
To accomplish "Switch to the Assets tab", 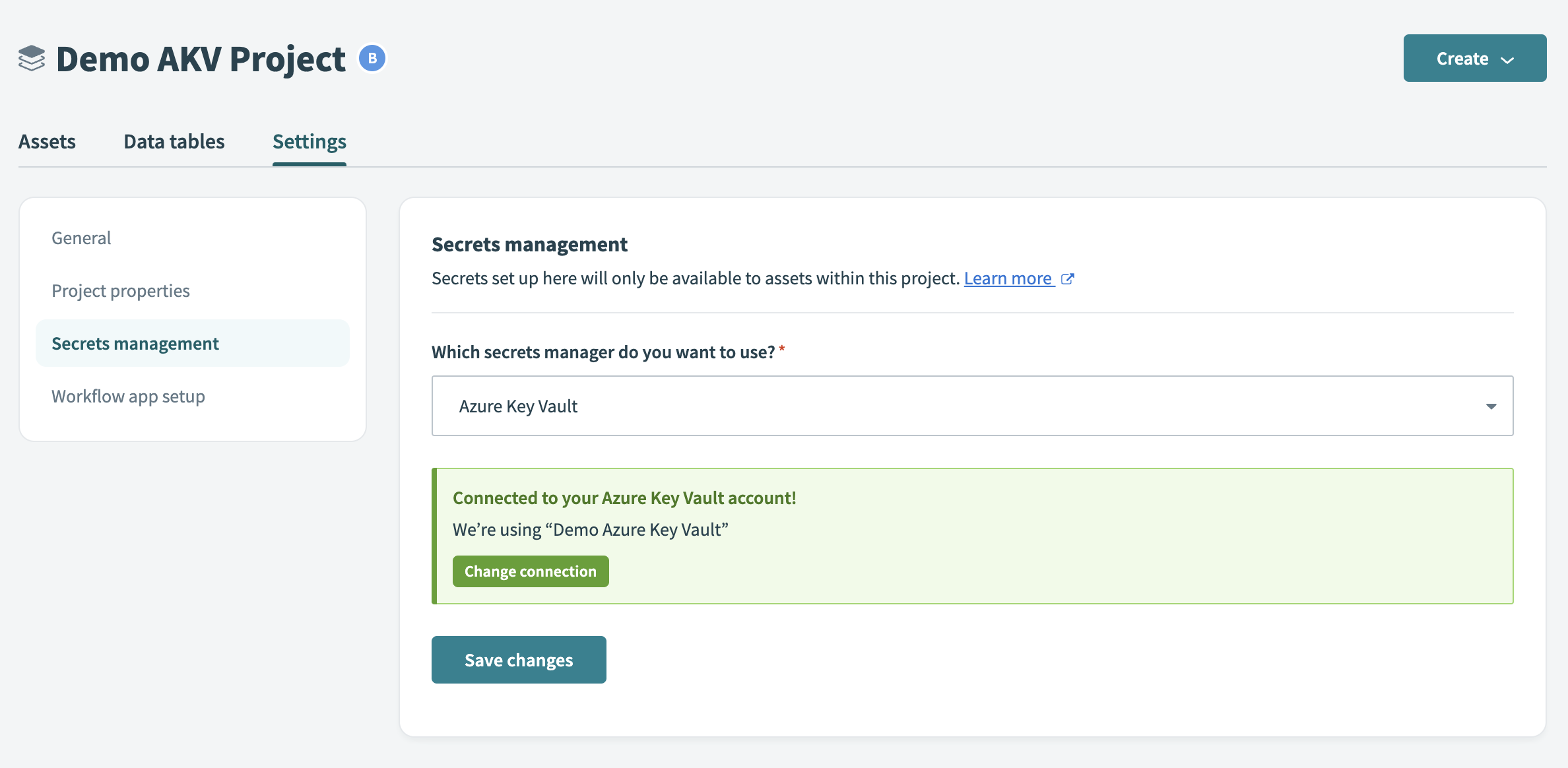I will [47, 142].
